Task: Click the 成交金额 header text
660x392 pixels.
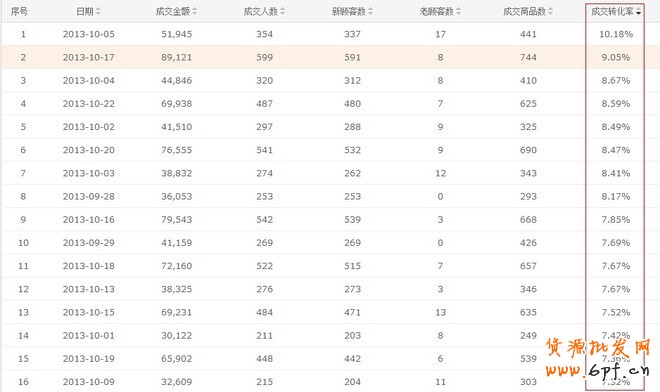Action: click(173, 11)
